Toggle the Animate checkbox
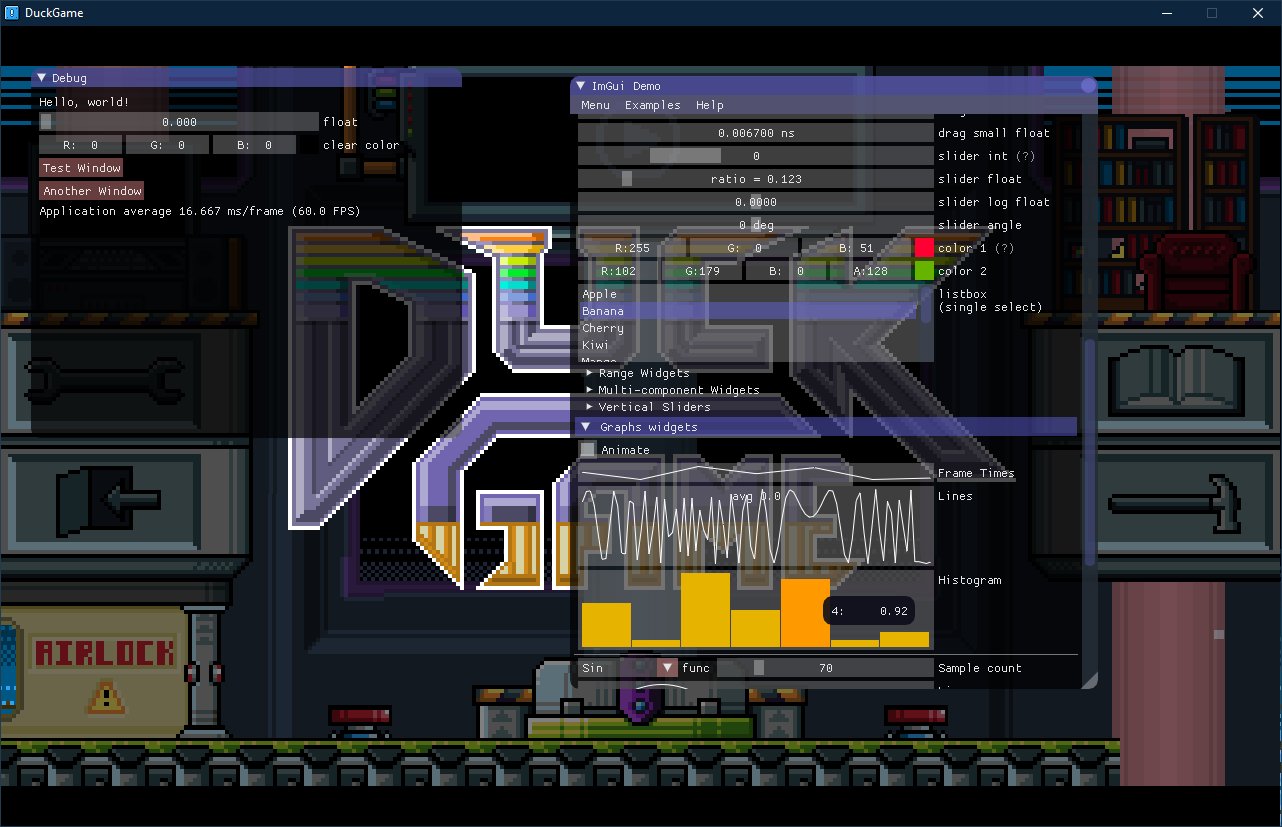The height and width of the screenshot is (827, 1282). (x=588, y=450)
